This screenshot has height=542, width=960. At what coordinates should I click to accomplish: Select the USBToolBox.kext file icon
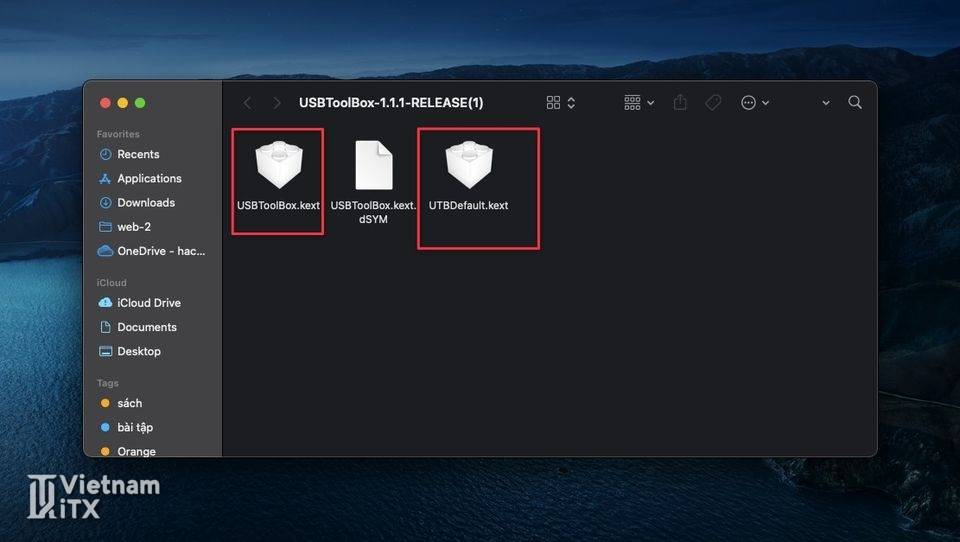(278, 166)
